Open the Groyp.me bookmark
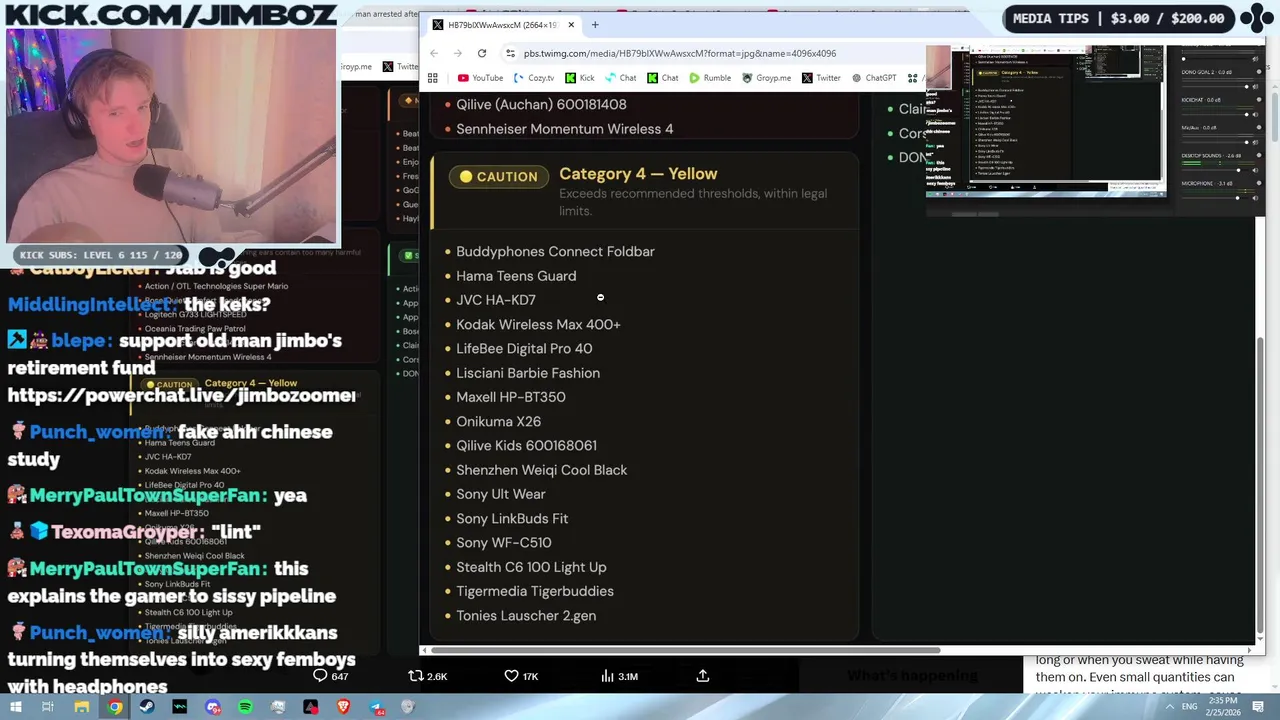1280x720 pixels. [766, 78]
